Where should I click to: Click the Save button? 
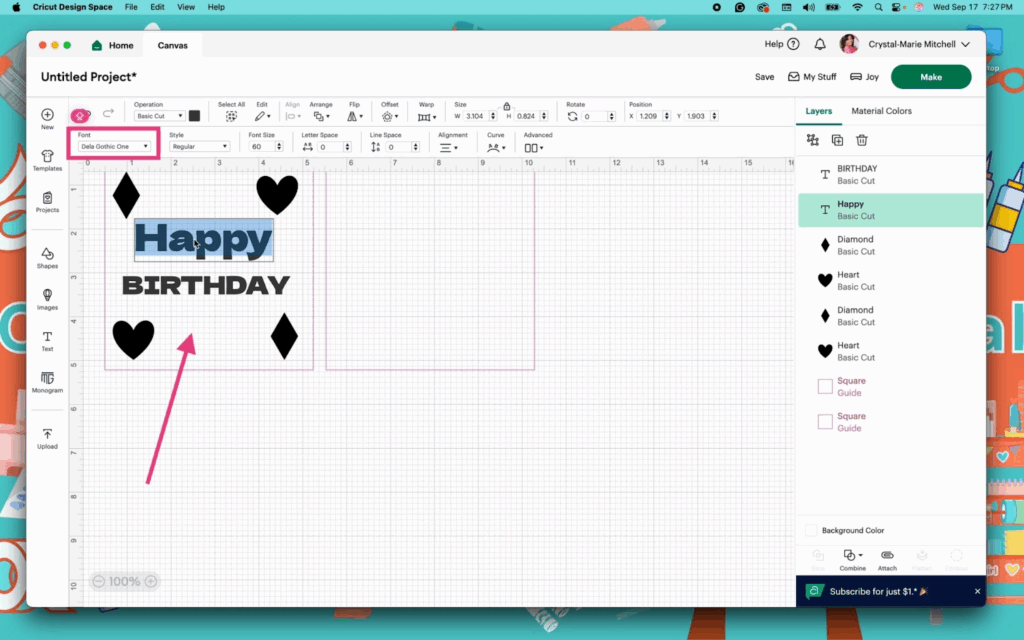click(x=764, y=77)
